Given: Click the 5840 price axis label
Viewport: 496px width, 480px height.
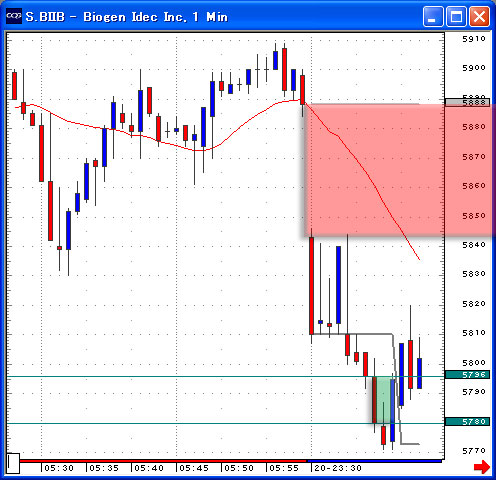Looking at the screenshot, I should click(474, 245).
